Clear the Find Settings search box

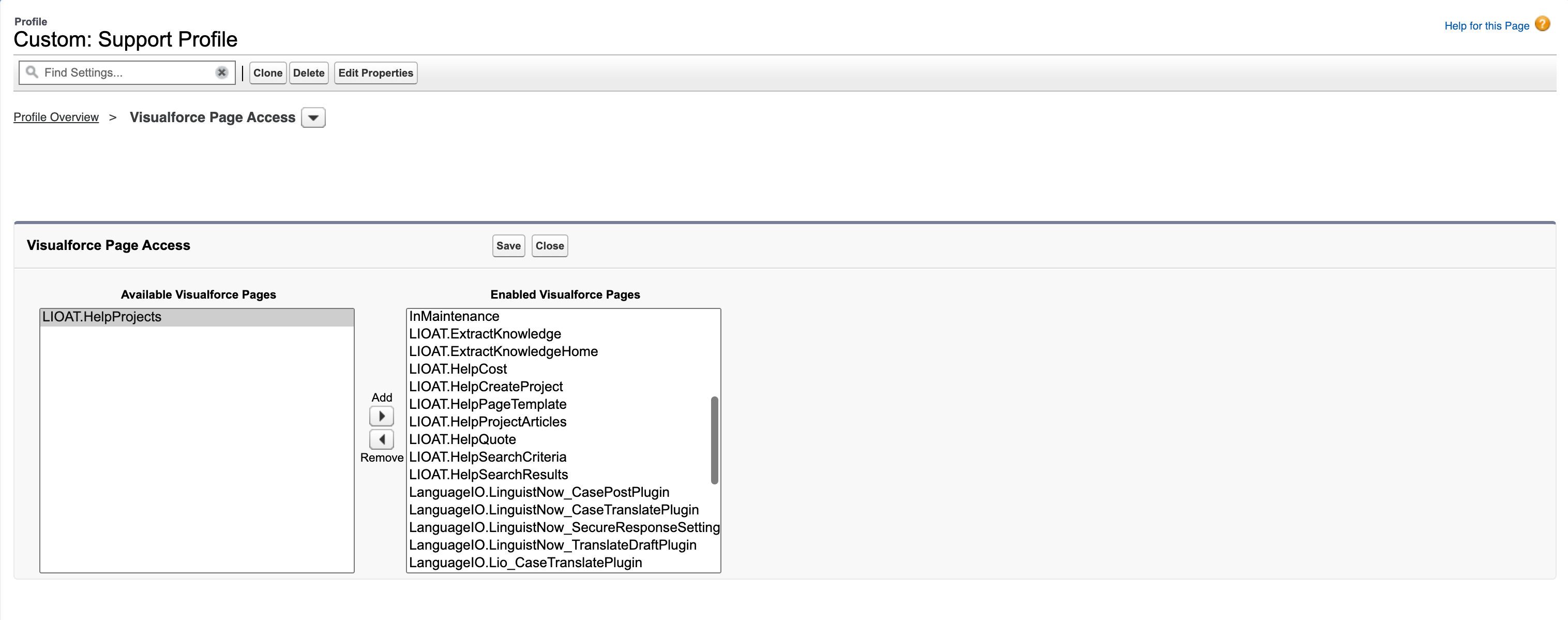[x=221, y=72]
